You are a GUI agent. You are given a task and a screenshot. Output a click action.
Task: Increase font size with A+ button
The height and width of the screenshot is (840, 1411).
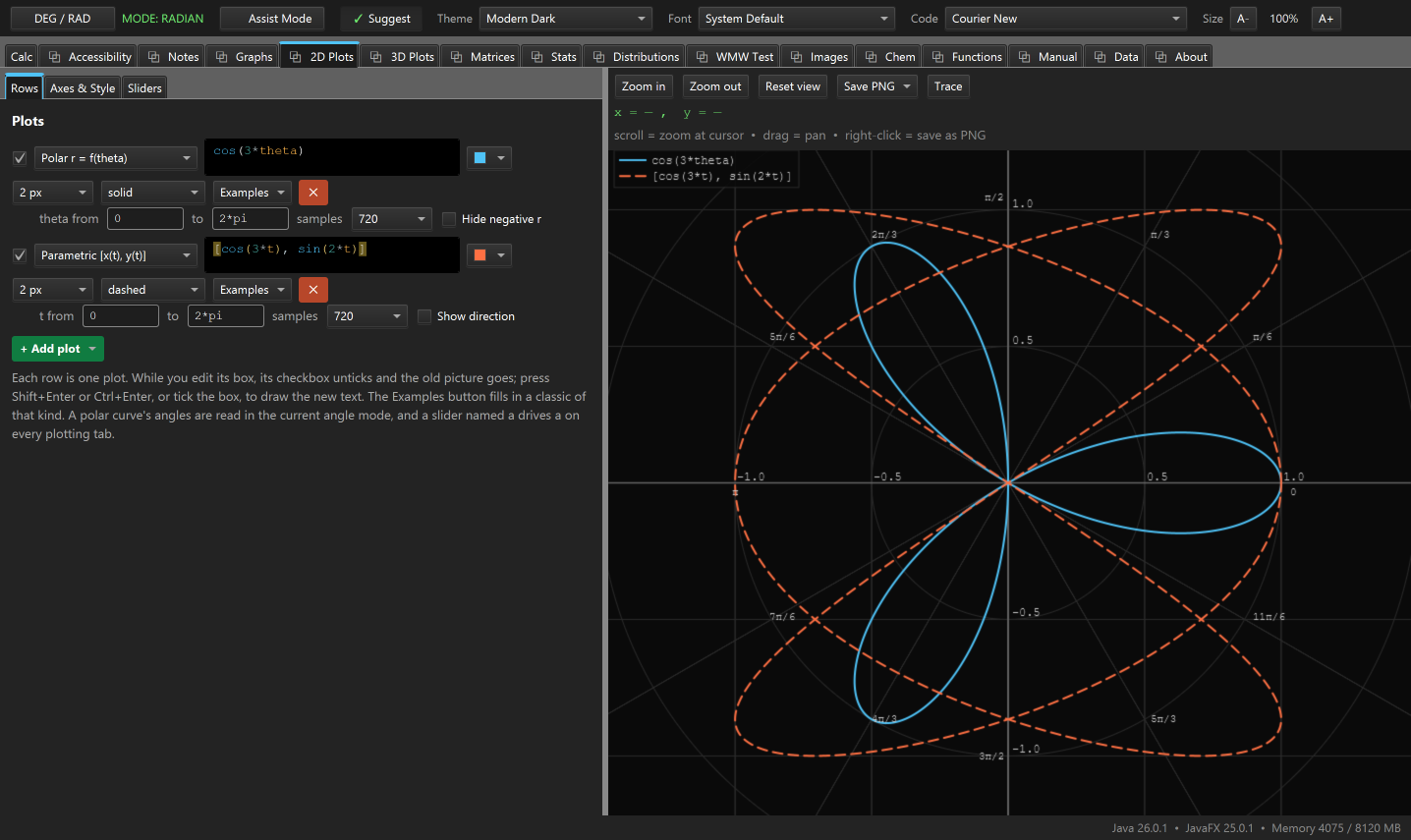(1326, 19)
